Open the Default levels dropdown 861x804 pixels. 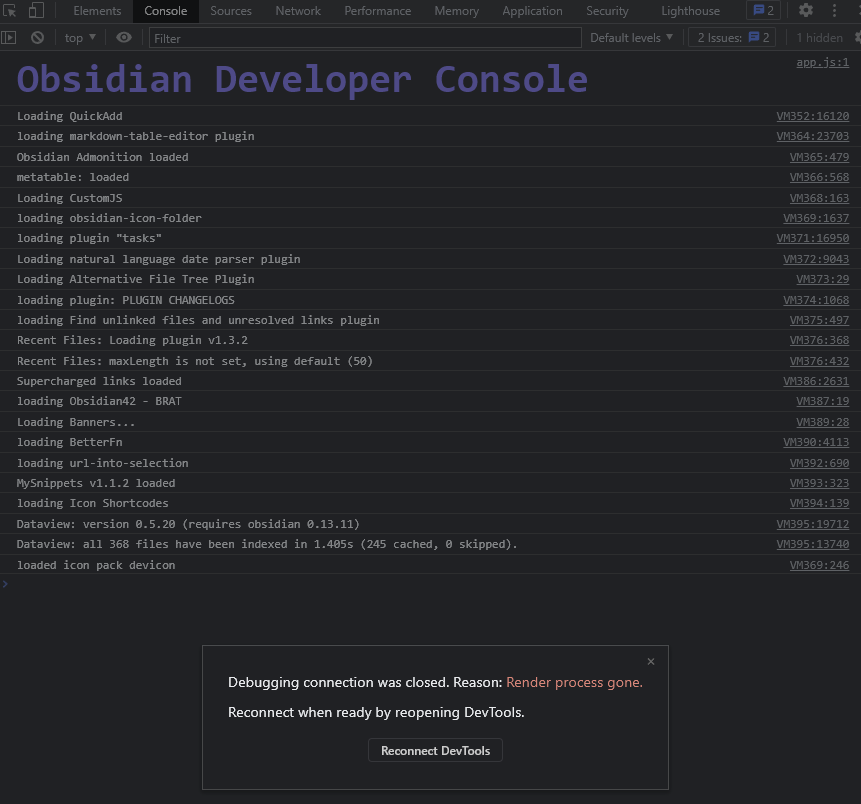[631, 37]
